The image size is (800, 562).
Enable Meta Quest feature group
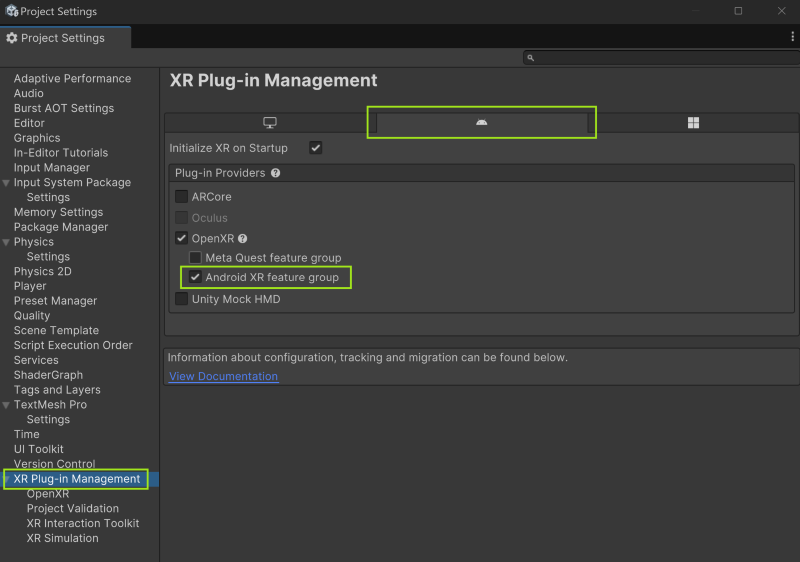(x=196, y=258)
